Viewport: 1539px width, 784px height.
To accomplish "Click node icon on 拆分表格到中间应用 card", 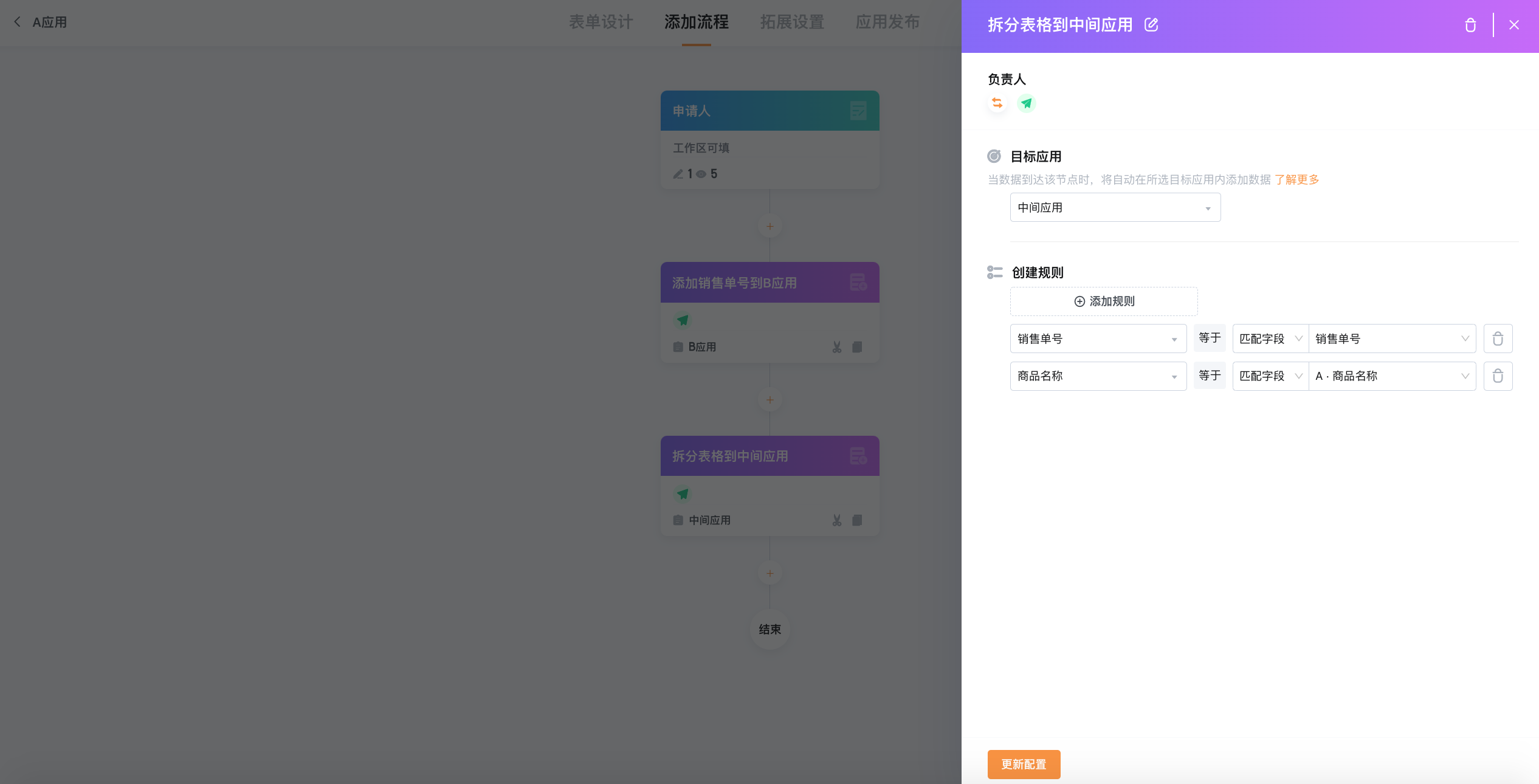I will (858, 456).
